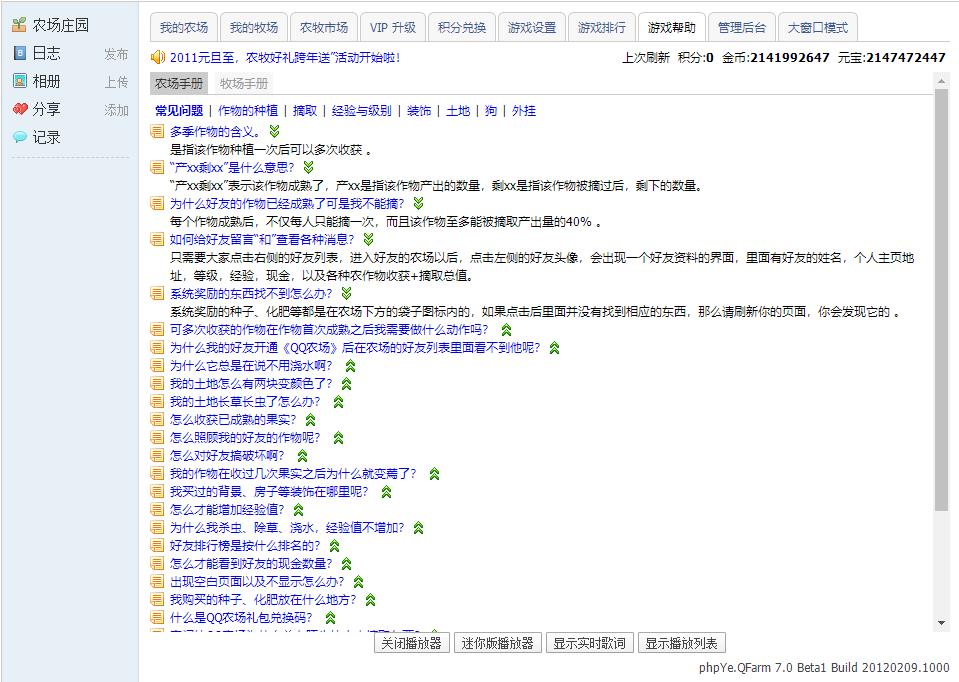The width and height of the screenshot is (959, 682).
Task: Open the 游戏设置 tab
Action: [532, 27]
